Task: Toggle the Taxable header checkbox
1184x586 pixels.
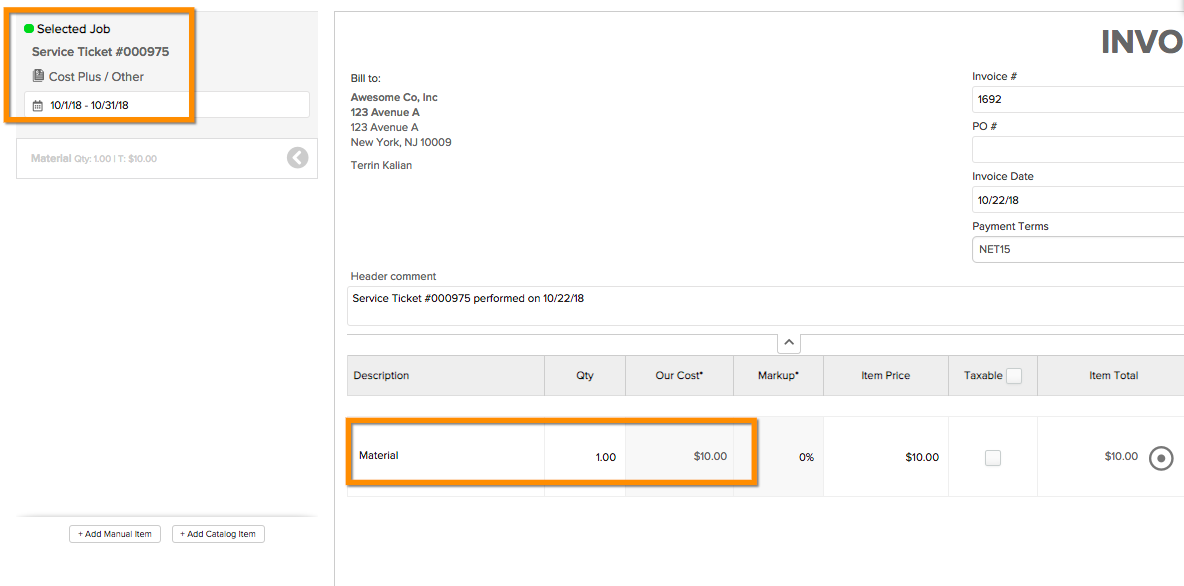Action: (x=1014, y=375)
